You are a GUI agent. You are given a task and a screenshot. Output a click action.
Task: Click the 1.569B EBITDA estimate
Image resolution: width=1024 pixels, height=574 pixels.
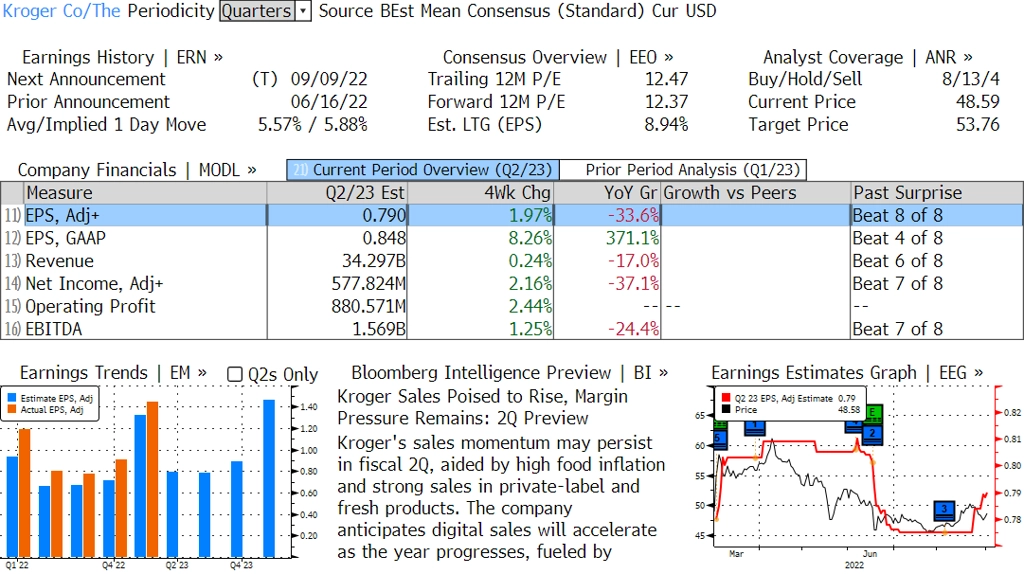coord(379,329)
